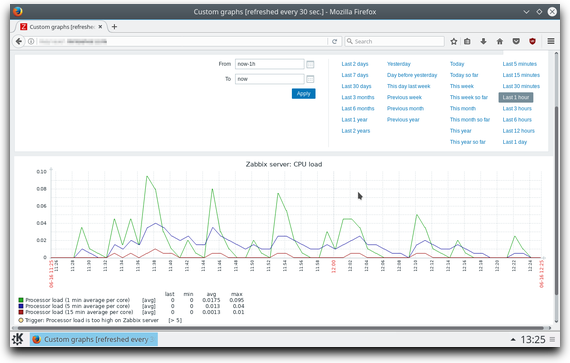Click the Firefox home icon
This screenshot has width=570, height=363.
click(500, 41)
